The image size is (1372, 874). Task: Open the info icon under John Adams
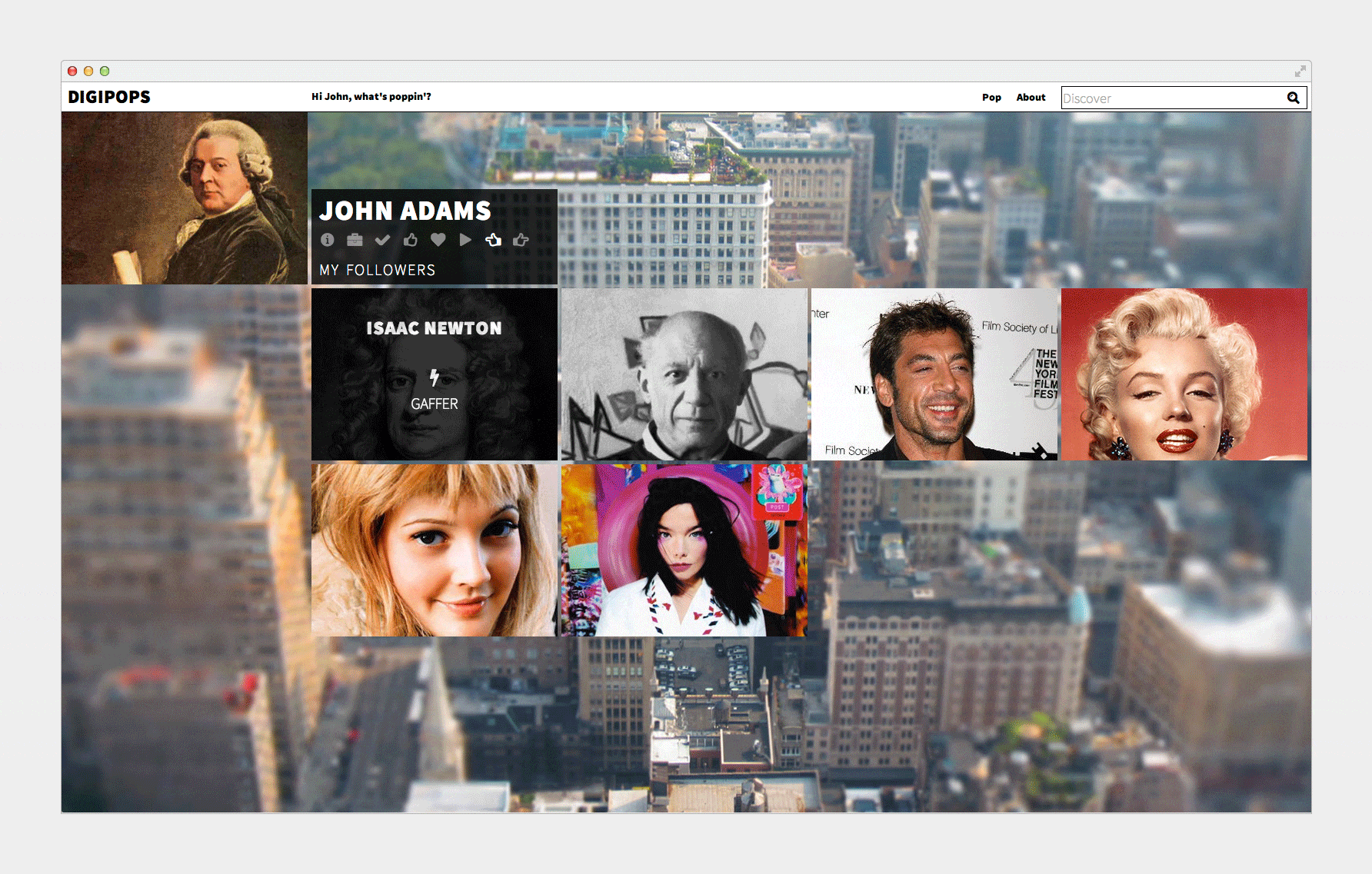tap(328, 240)
